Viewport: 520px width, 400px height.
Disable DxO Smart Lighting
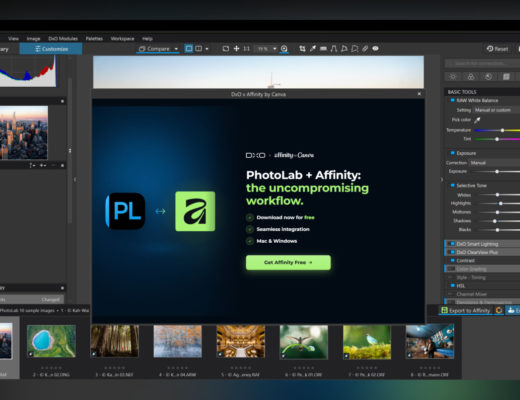pos(452,244)
